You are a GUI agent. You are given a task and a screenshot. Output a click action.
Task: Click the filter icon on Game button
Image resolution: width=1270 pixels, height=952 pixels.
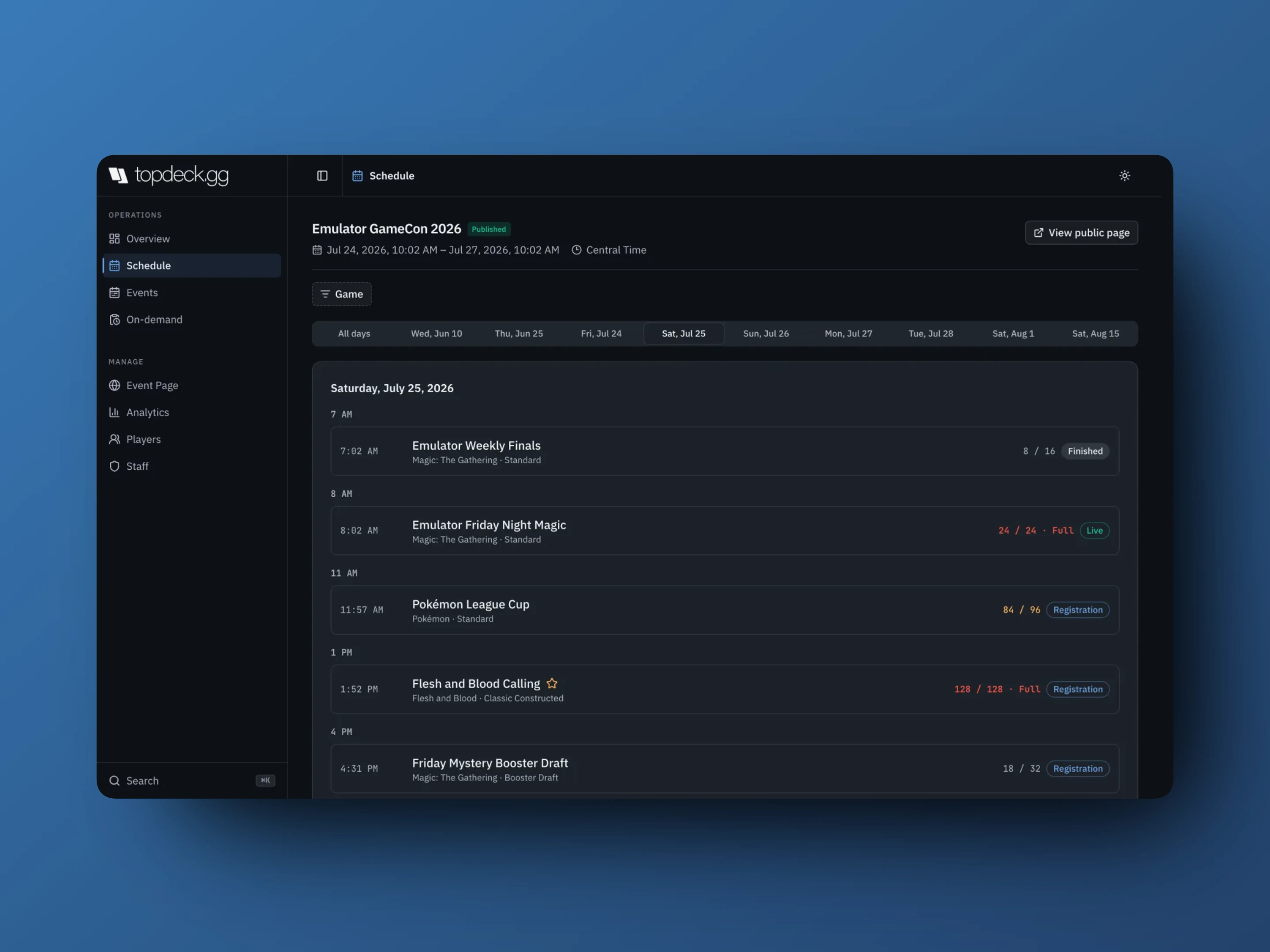pyautogui.click(x=325, y=294)
